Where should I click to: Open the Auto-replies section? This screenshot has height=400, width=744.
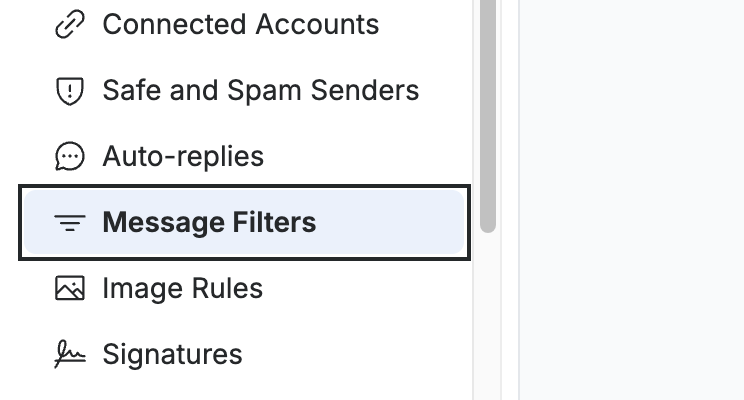point(183,156)
